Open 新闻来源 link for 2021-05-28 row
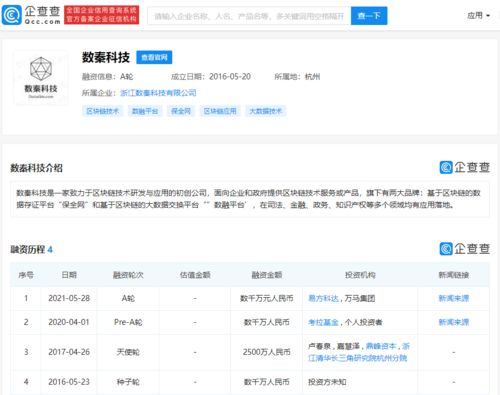 (454, 298)
